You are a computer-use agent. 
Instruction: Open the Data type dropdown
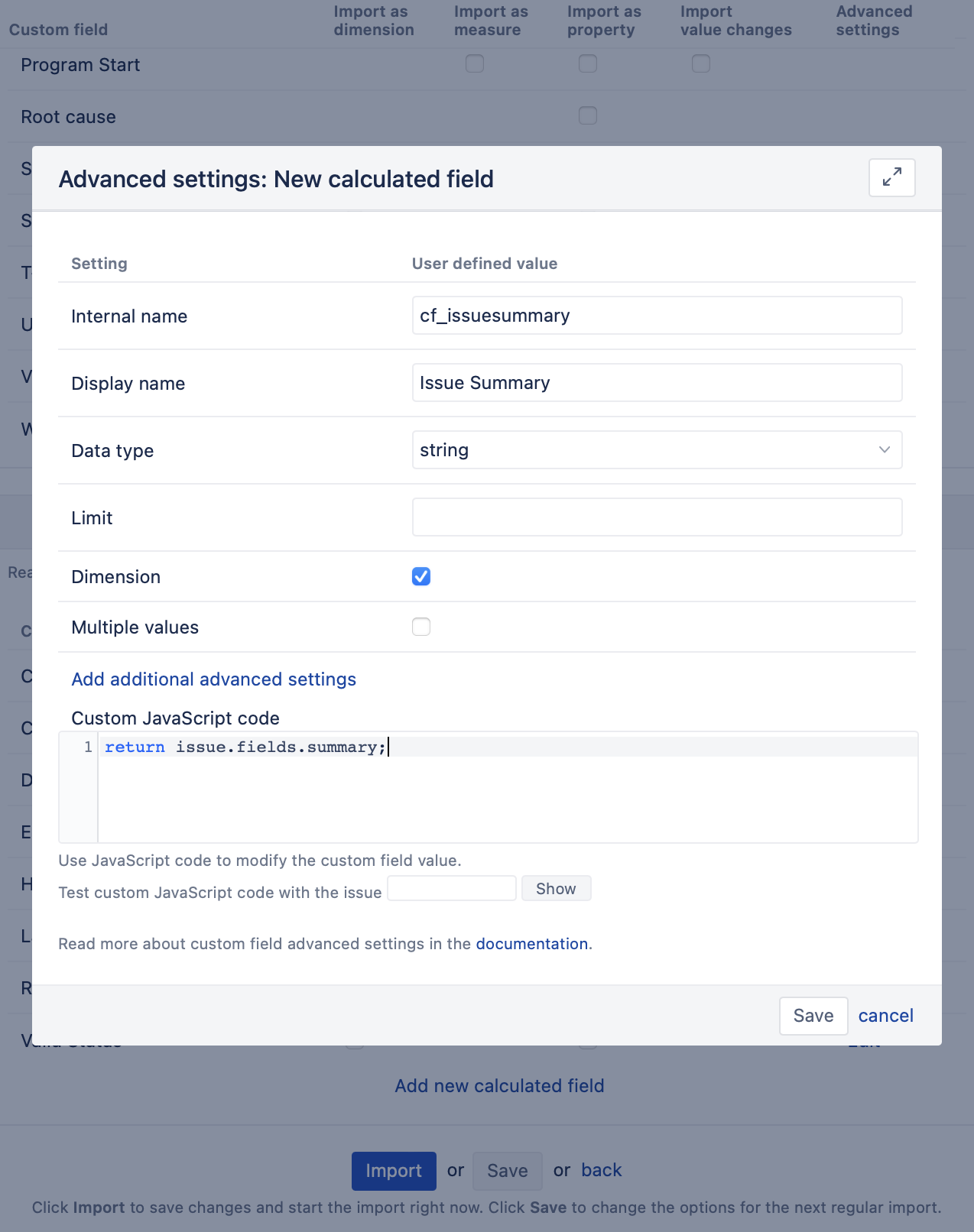657,449
